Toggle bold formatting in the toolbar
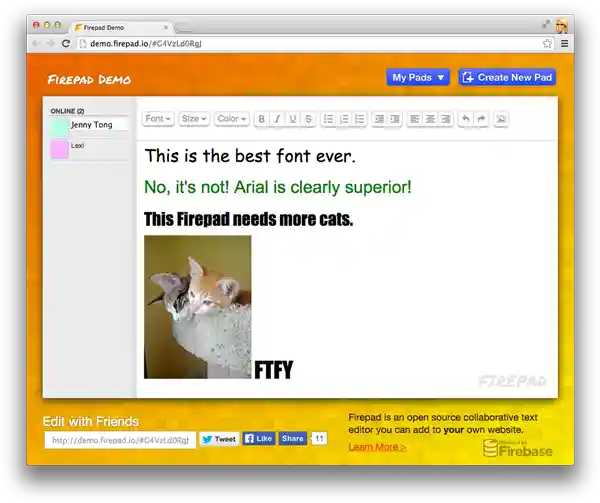 tap(262, 119)
